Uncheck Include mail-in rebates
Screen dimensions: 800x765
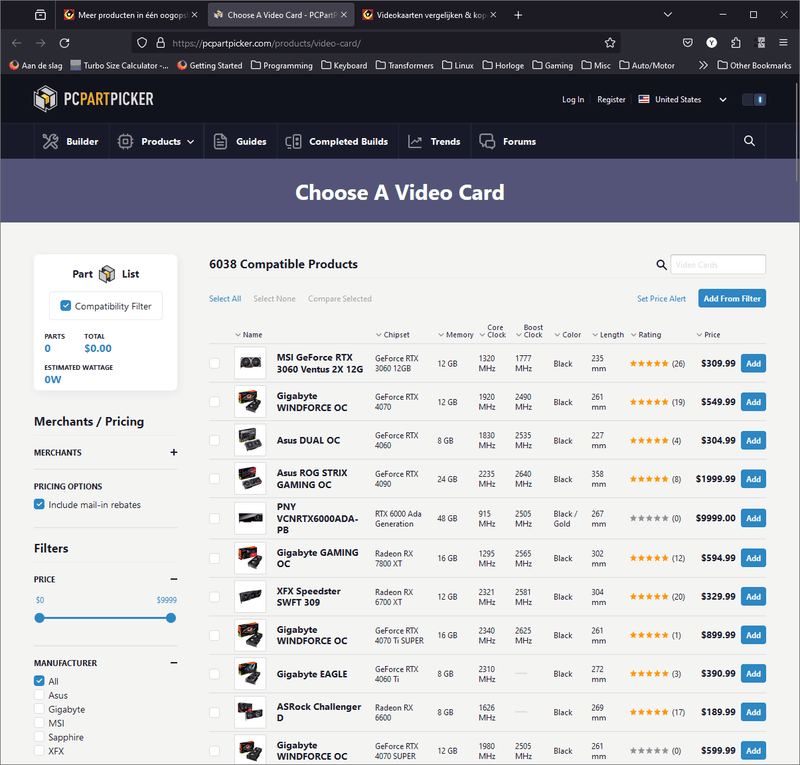coord(39,504)
